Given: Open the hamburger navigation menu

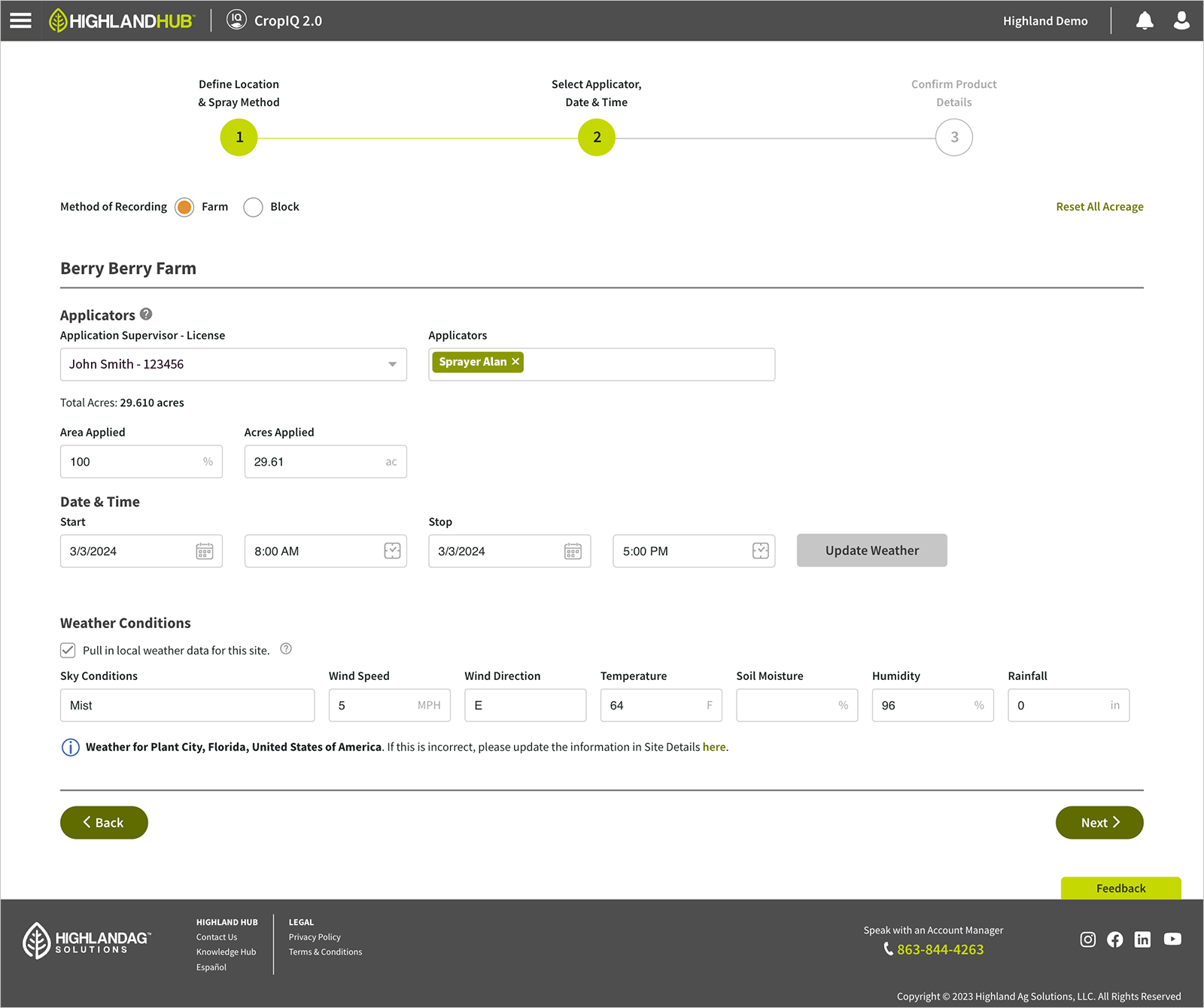Looking at the screenshot, I should point(20,20).
